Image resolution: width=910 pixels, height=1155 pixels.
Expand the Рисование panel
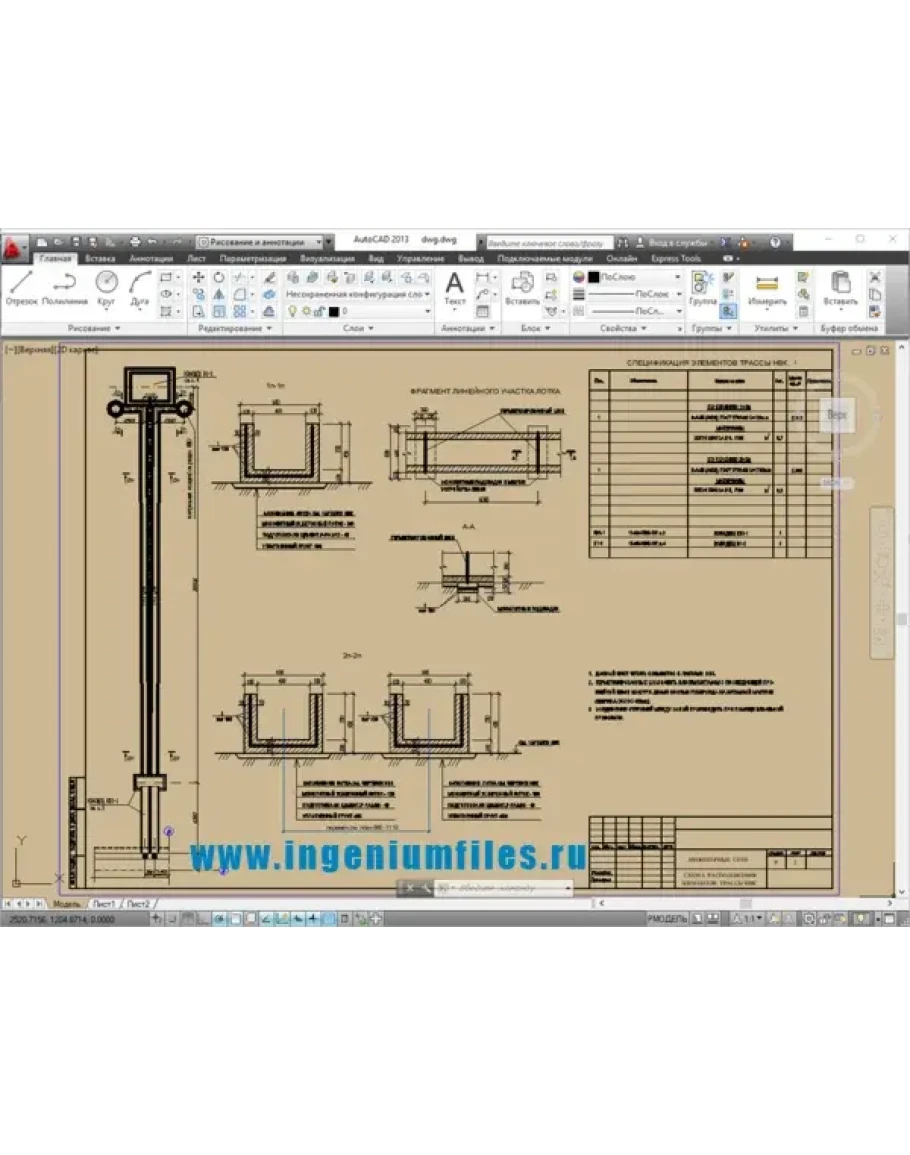[94, 328]
